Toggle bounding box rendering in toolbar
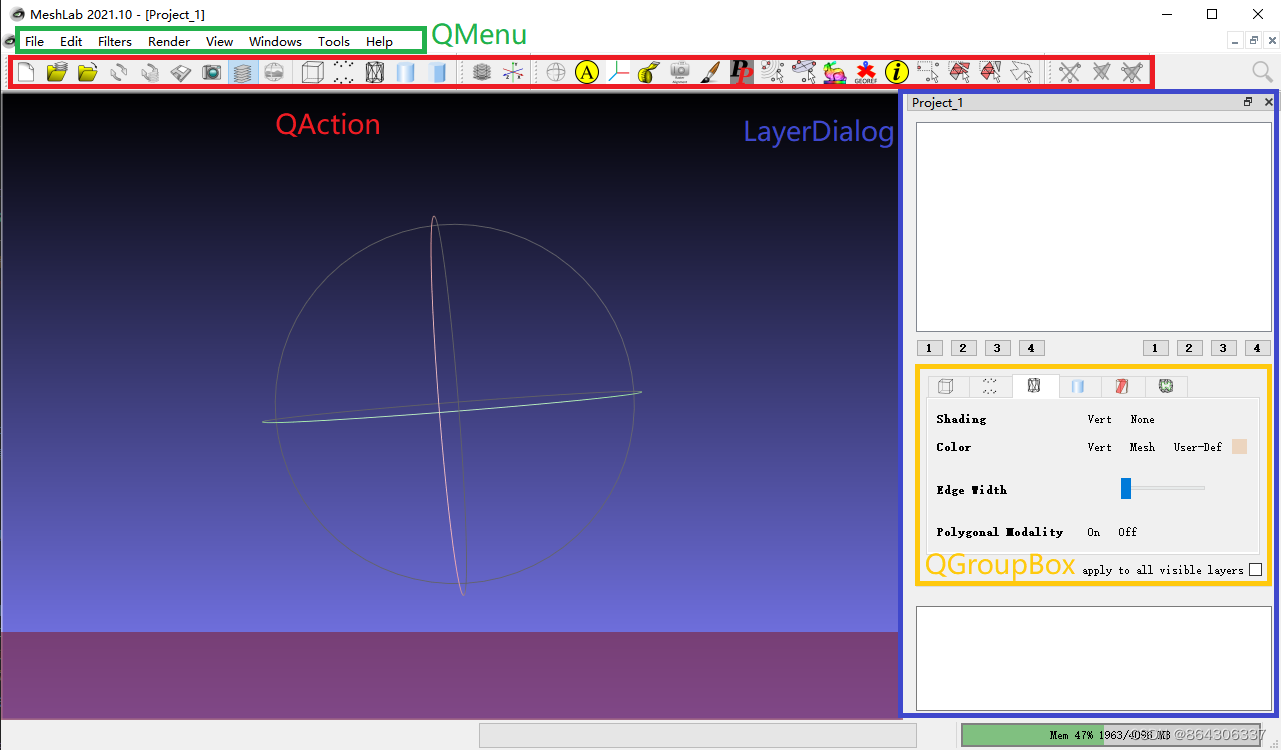1281x750 pixels. point(313,72)
